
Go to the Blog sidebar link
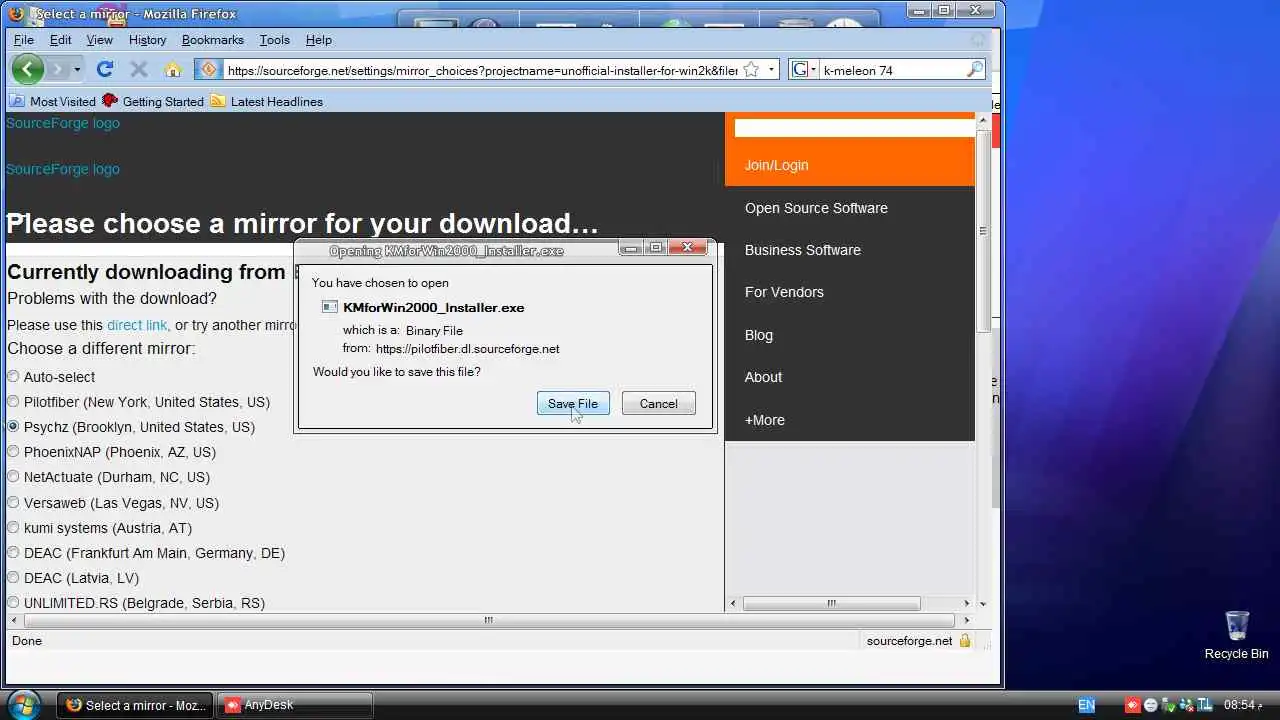point(759,335)
